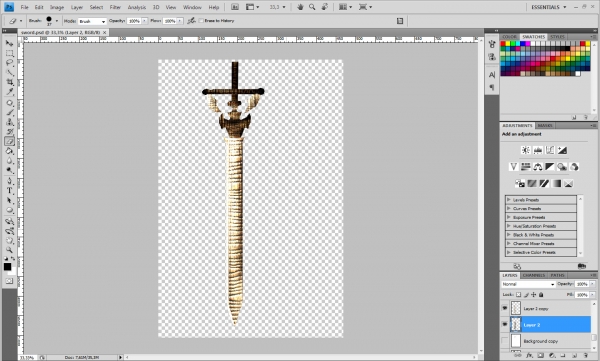Image resolution: width=600 pixels, height=361 pixels.
Task: Check the Erase to History box
Action: [201, 21]
